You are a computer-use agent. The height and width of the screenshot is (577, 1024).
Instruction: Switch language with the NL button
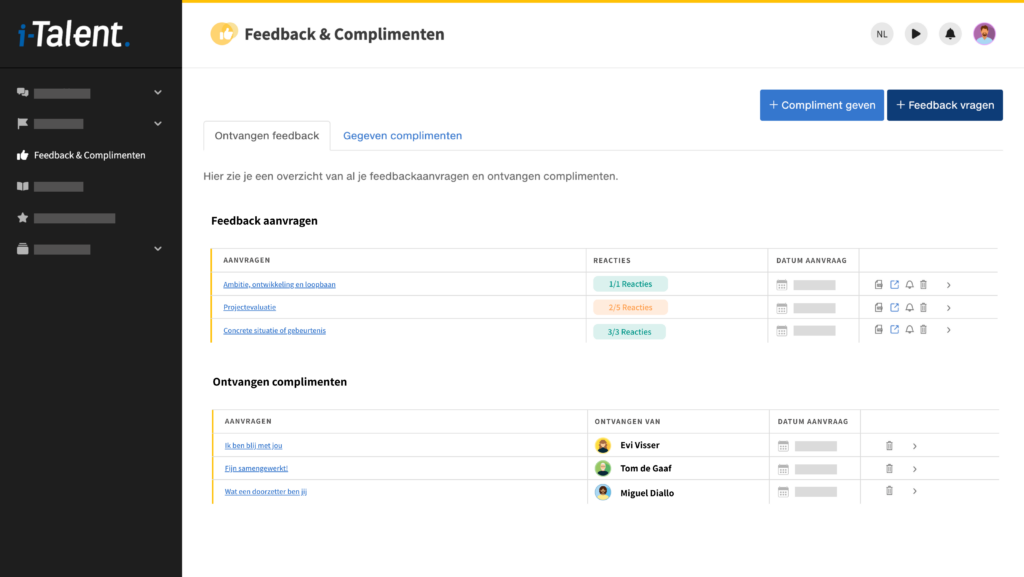tap(882, 34)
